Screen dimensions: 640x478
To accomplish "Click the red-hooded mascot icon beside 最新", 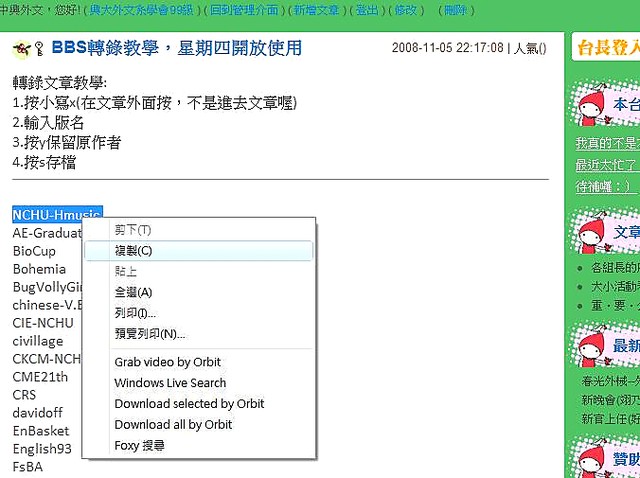I will pos(591,346).
